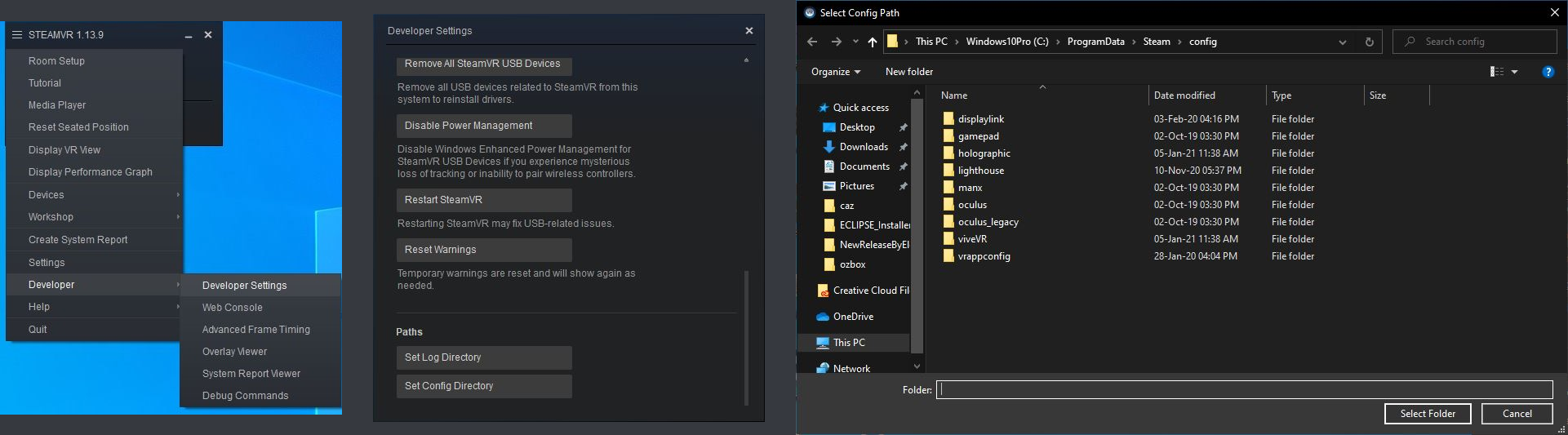Expand view options dropdown arrow
The image size is (1568, 435).
1515,72
